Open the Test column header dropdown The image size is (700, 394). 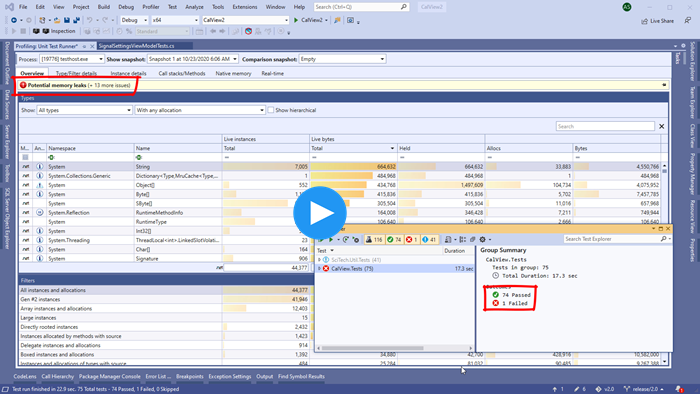point(332,251)
